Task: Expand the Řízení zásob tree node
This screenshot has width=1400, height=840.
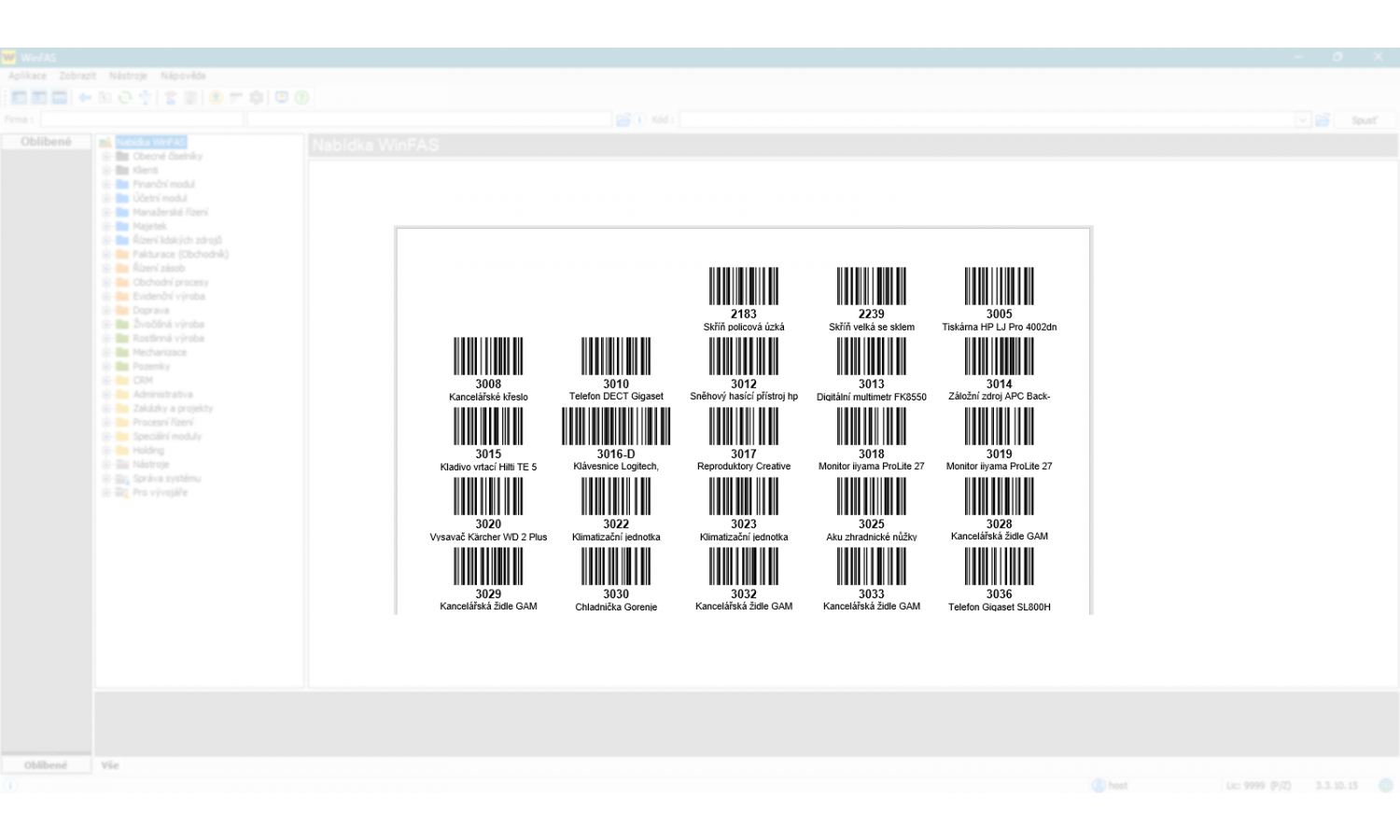Action: click(106, 268)
